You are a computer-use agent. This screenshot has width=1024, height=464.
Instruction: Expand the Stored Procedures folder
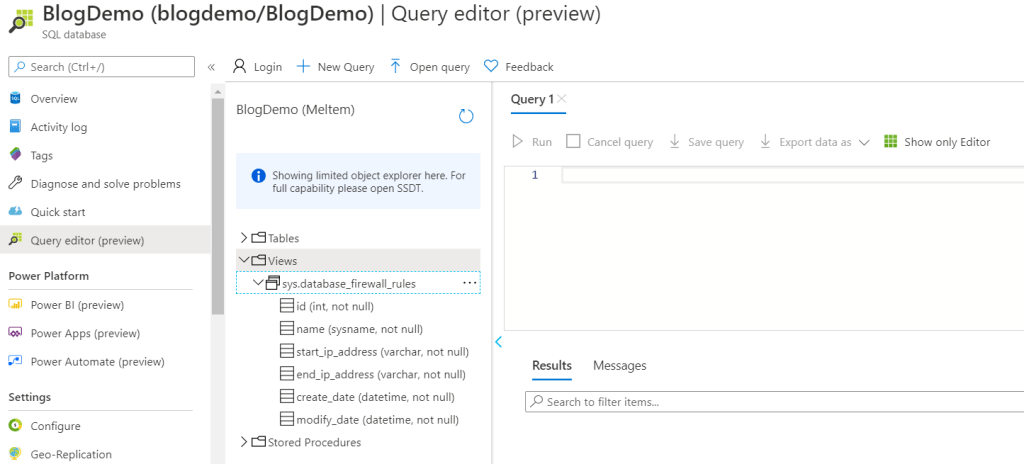click(244, 442)
